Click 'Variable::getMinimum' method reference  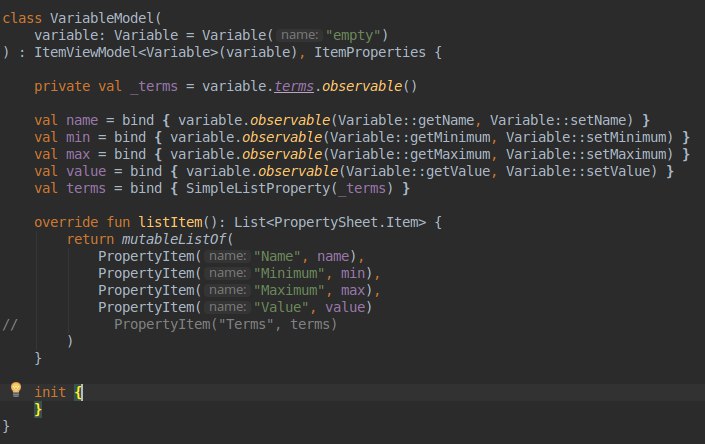tap(410, 138)
